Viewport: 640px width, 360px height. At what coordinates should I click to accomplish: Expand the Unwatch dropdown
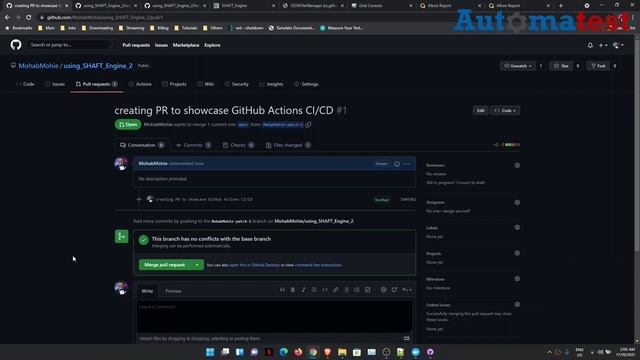(518, 66)
